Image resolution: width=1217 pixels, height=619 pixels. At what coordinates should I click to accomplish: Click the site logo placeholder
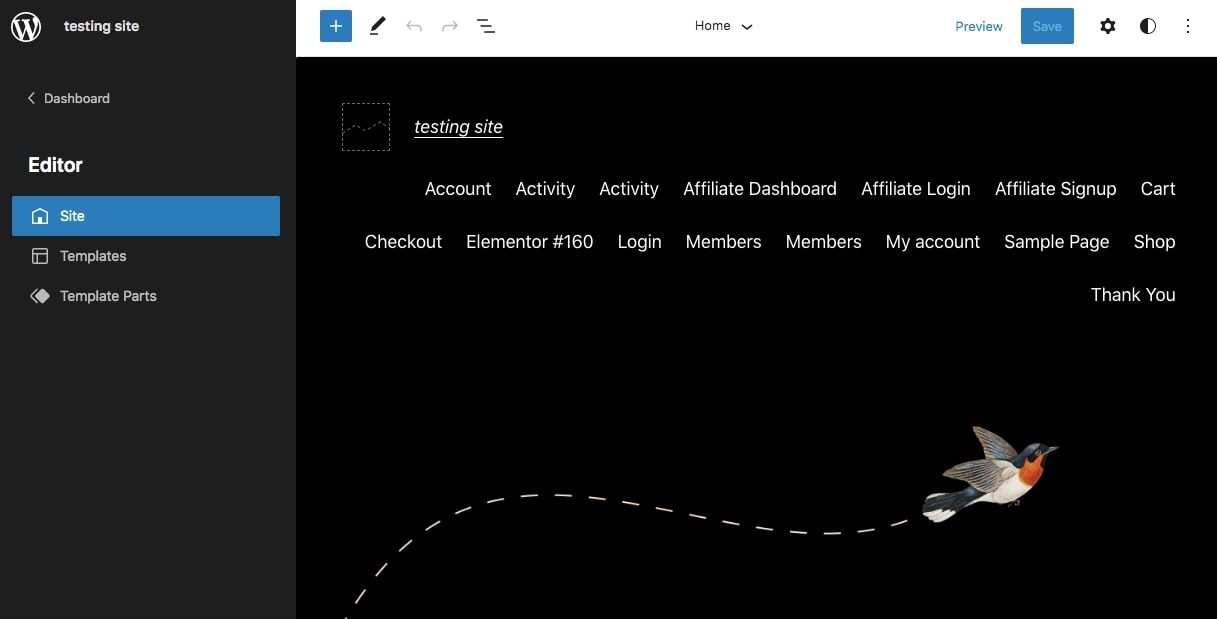(366, 127)
